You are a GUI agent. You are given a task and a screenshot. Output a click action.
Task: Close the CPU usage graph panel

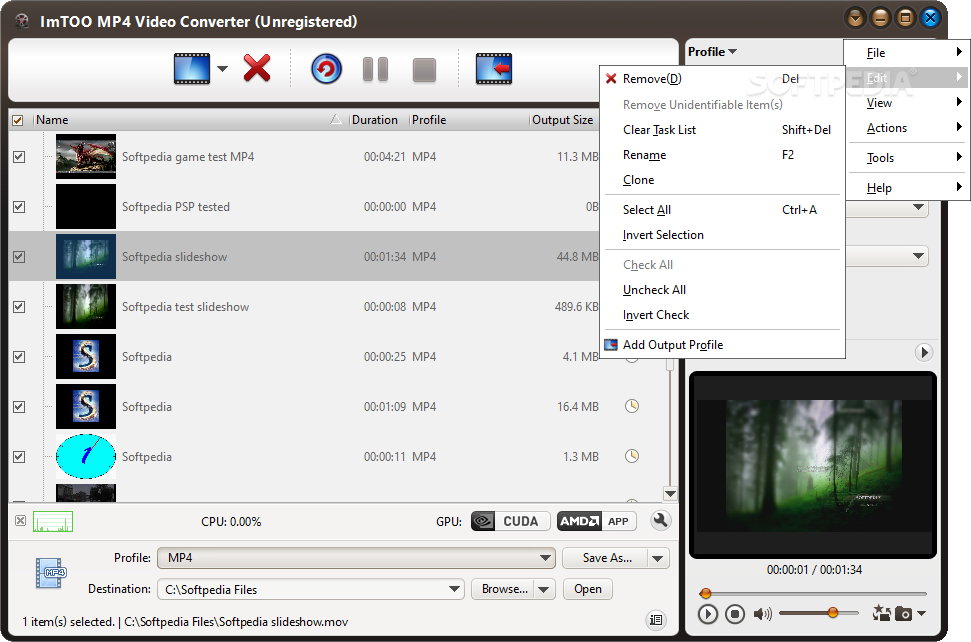pyautogui.click(x=20, y=521)
